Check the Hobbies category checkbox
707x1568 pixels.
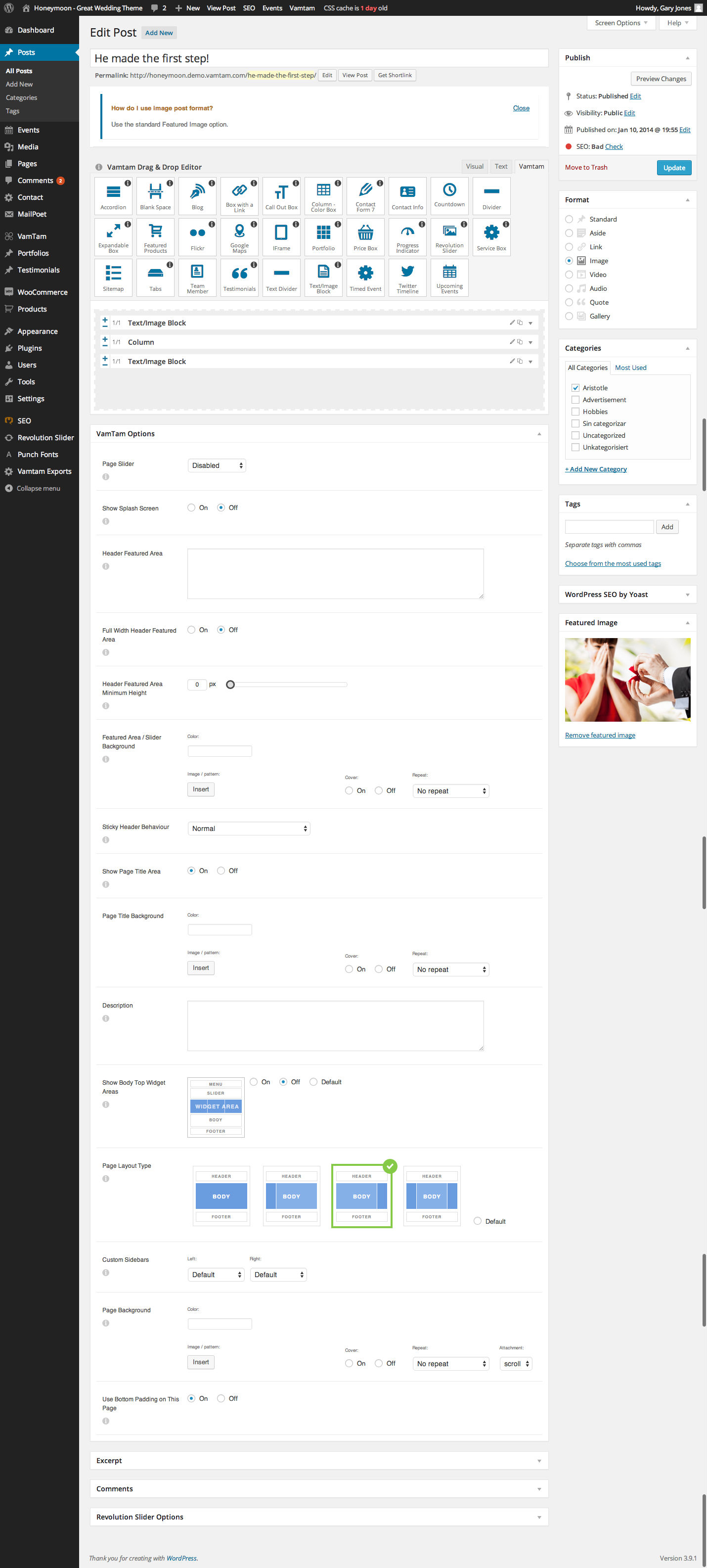tap(575, 412)
